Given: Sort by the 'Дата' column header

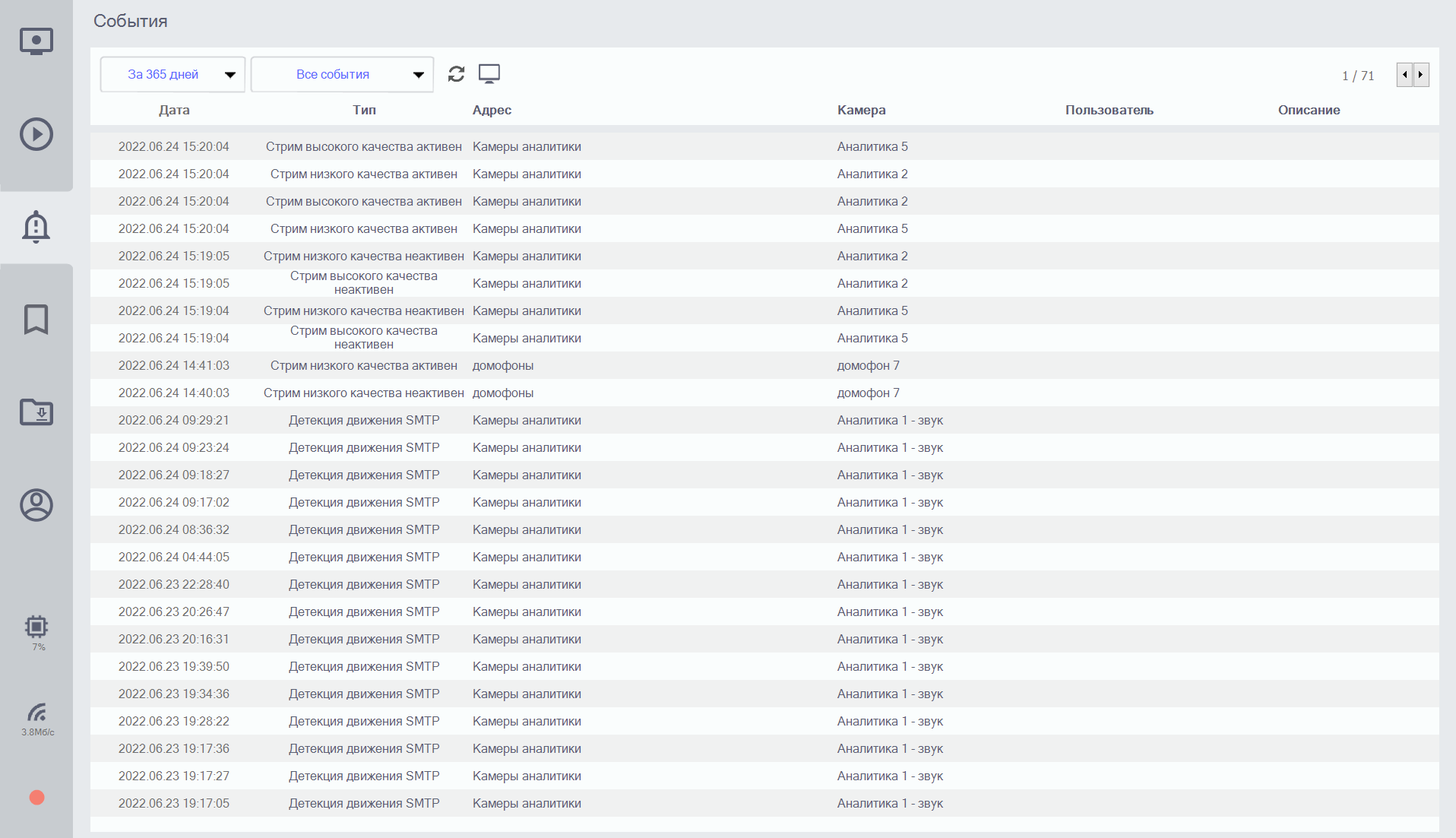Looking at the screenshot, I should click(x=174, y=110).
